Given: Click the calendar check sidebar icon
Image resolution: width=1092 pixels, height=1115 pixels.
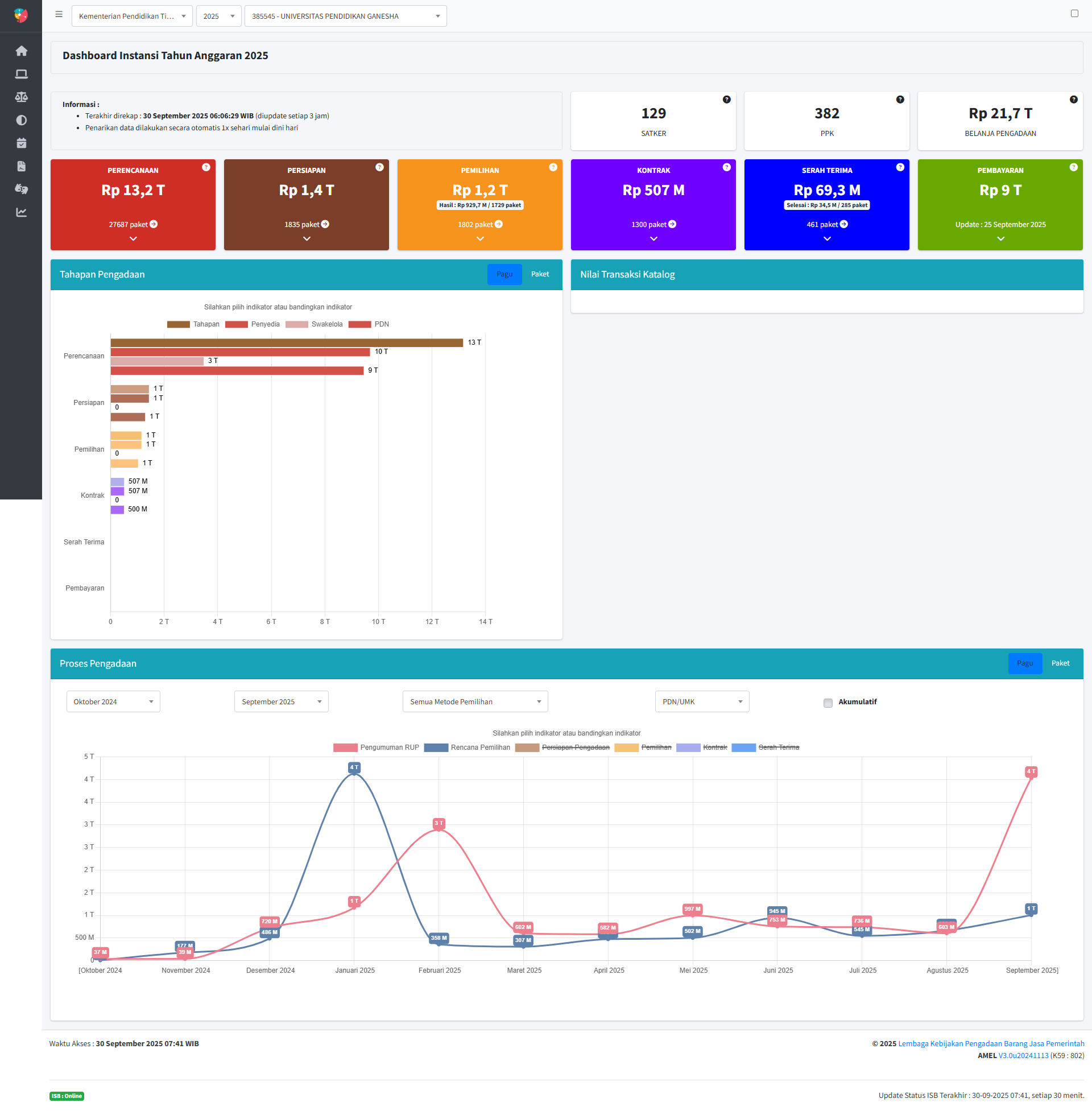Looking at the screenshot, I should coord(21,143).
